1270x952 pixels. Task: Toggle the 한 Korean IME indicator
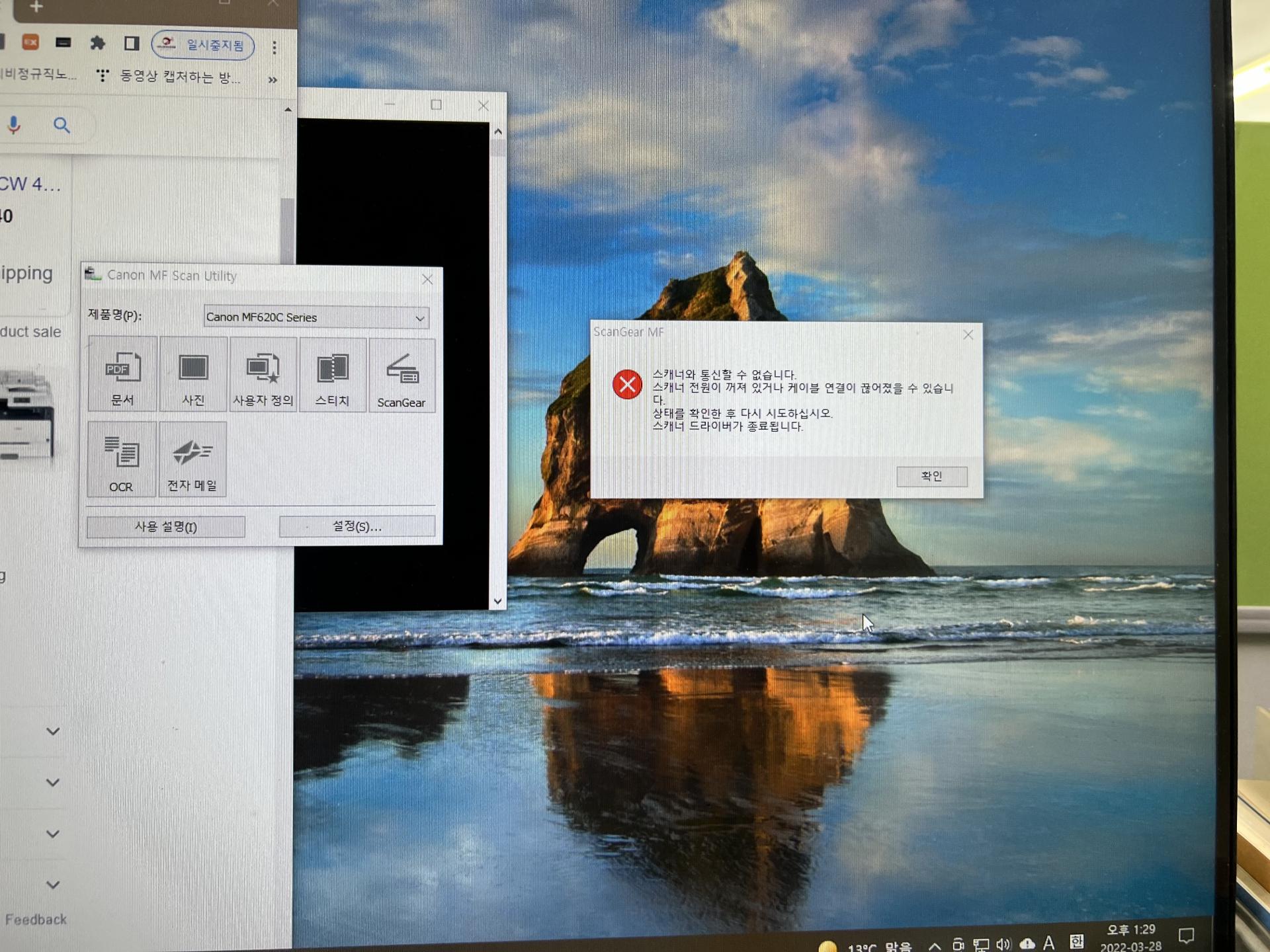click(x=1076, y=941)
